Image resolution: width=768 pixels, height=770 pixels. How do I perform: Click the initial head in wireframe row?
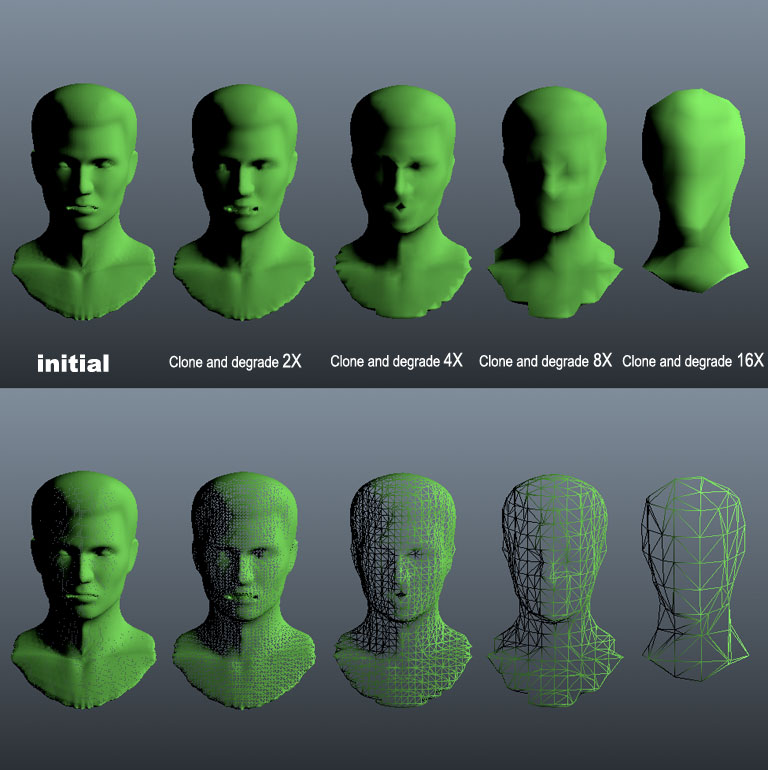(83, 580)
